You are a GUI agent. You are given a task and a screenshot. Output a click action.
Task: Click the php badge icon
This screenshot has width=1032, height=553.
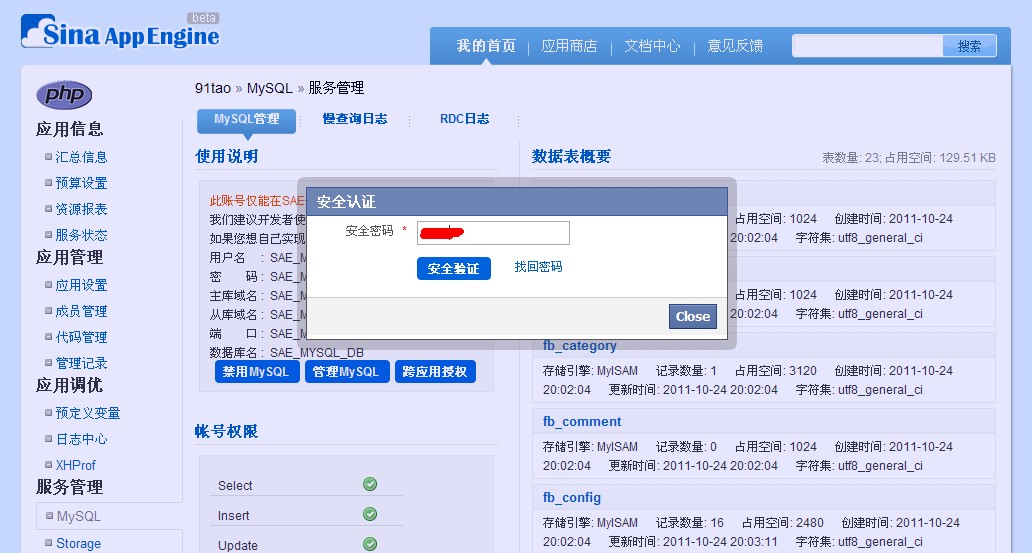[x=64, y=95]
